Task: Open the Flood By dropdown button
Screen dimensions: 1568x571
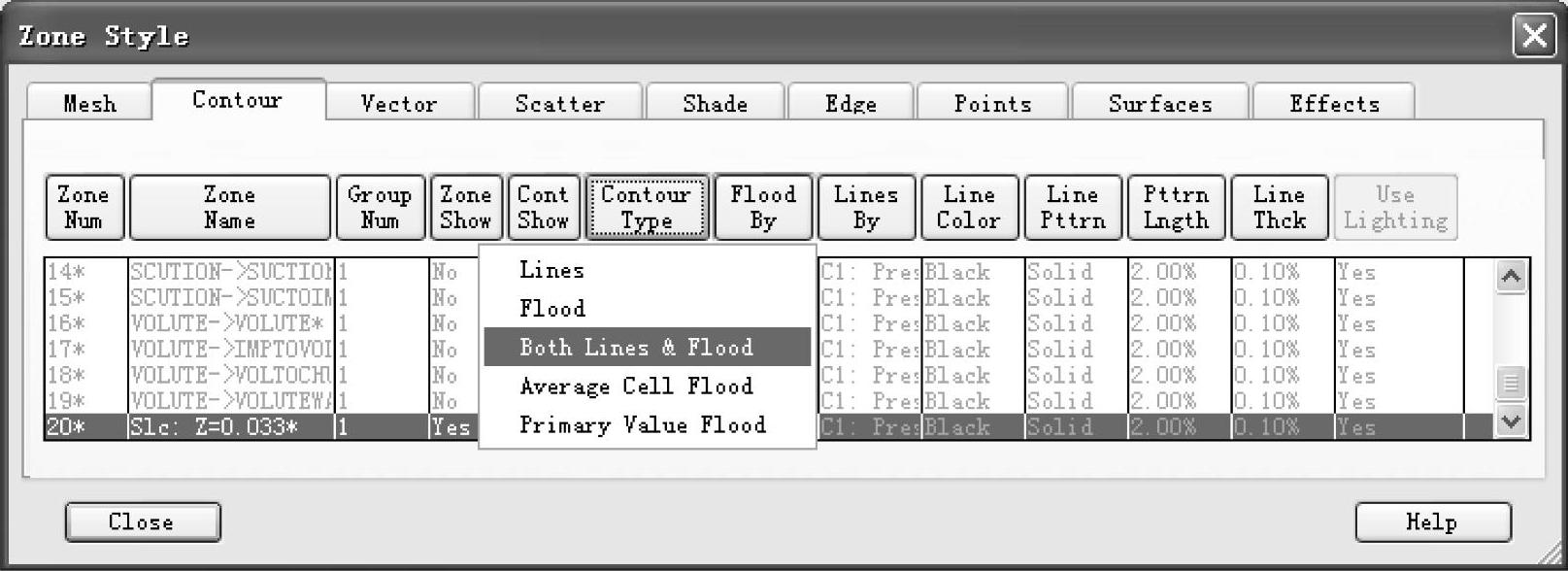Action: [763, 207]
